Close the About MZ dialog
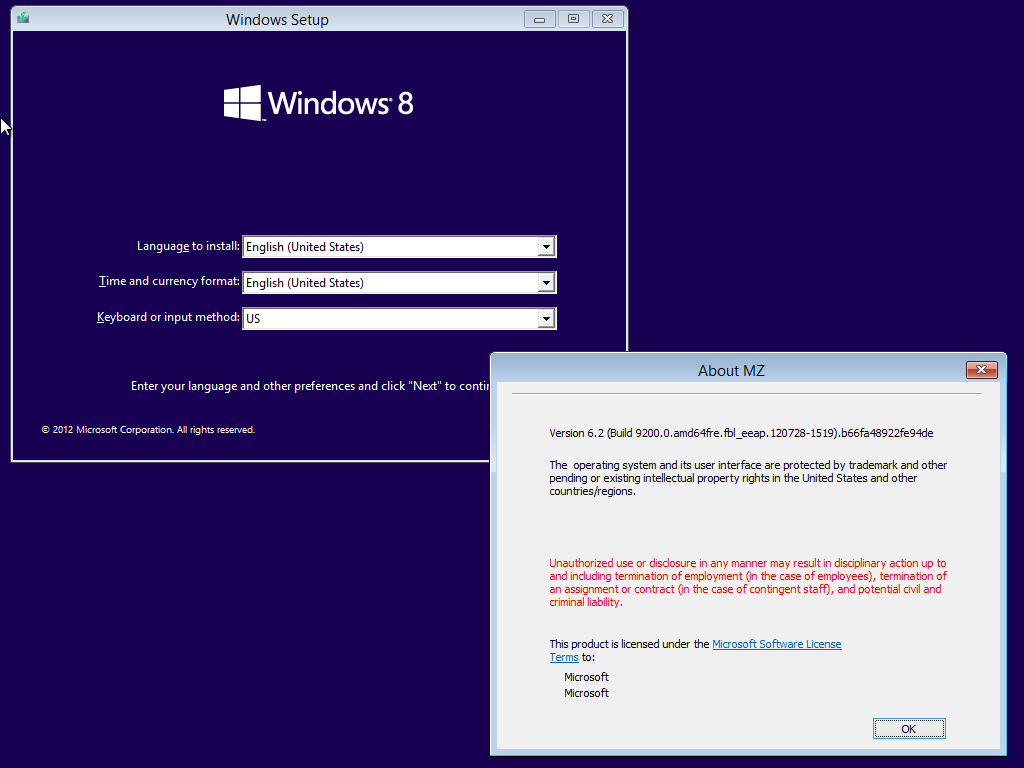This screenshot has height=768, width=1024. click(x=981, y=370)
